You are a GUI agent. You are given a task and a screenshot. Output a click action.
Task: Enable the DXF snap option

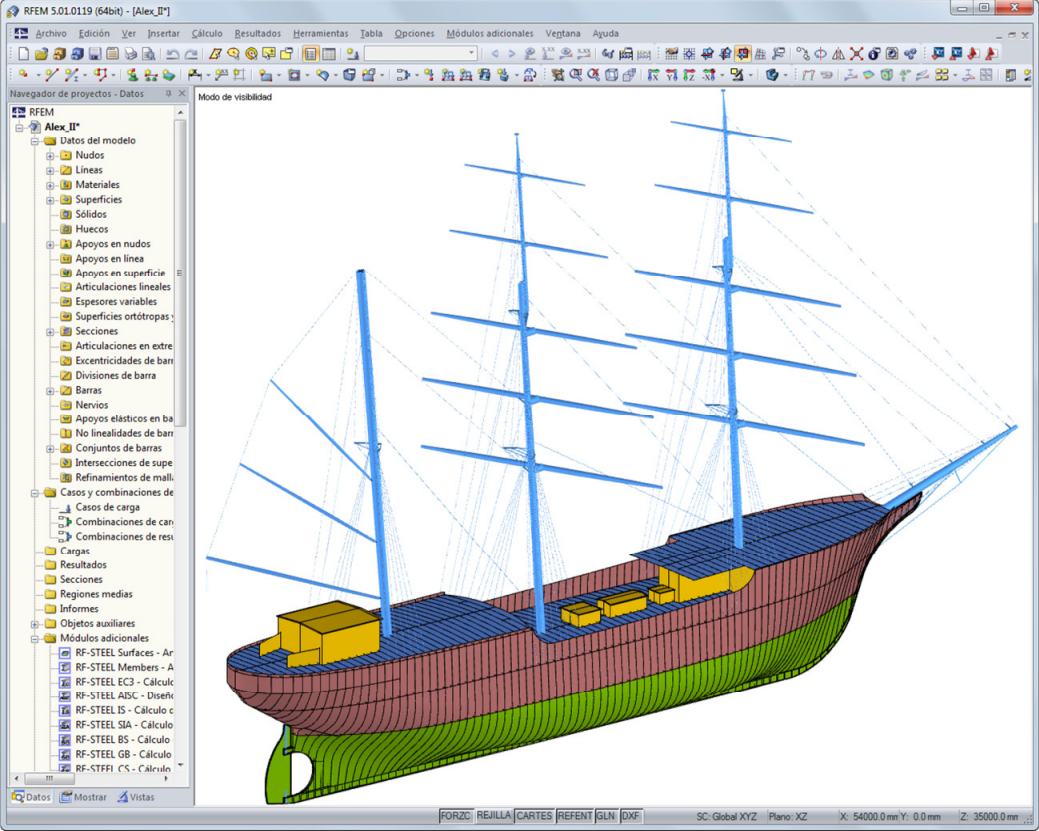click(630, 816)
